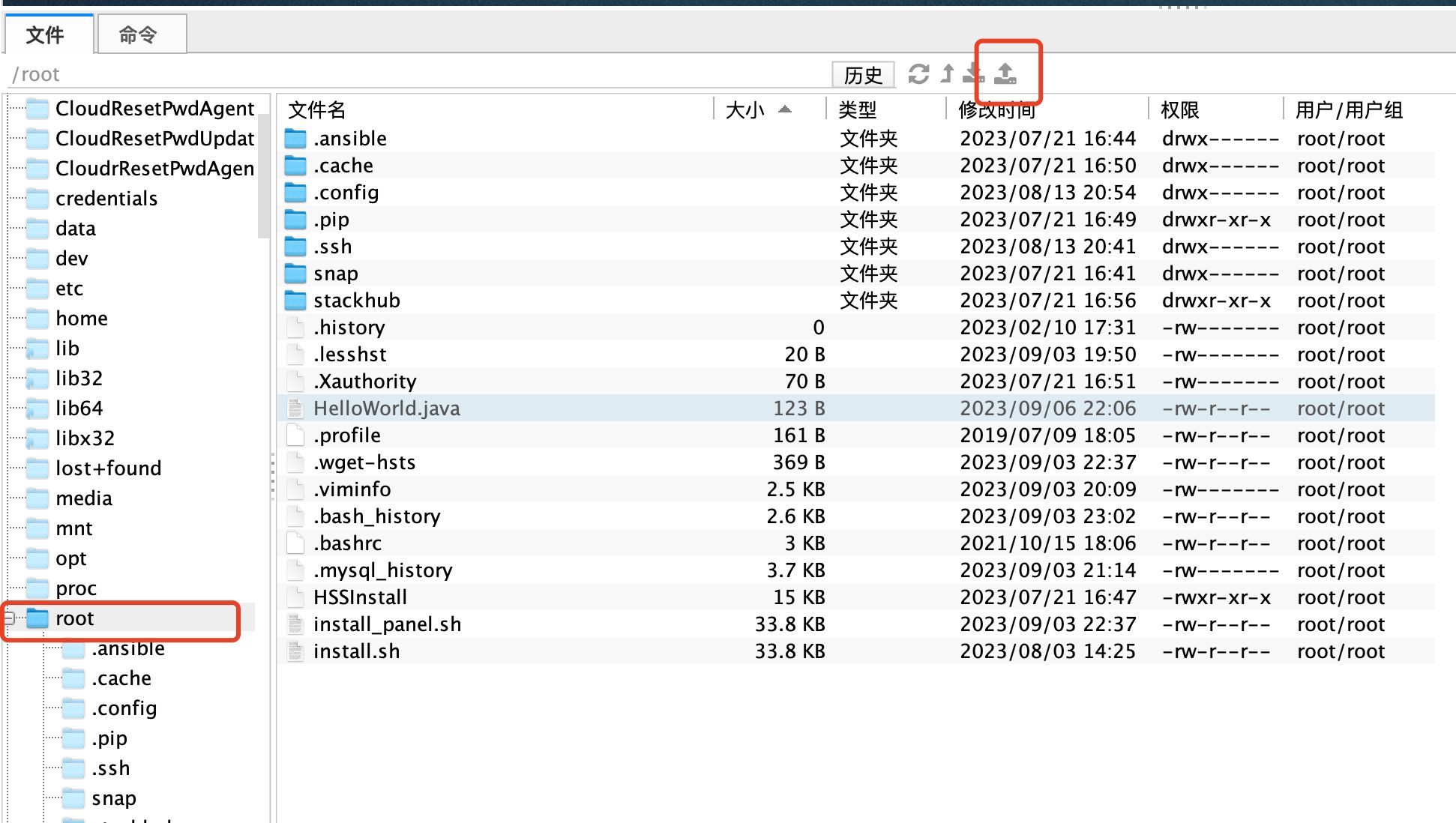Viewport: 1456px width, 823px height.
Task: Click the stackhub folder icon in file list
Action: click(295, 301)
